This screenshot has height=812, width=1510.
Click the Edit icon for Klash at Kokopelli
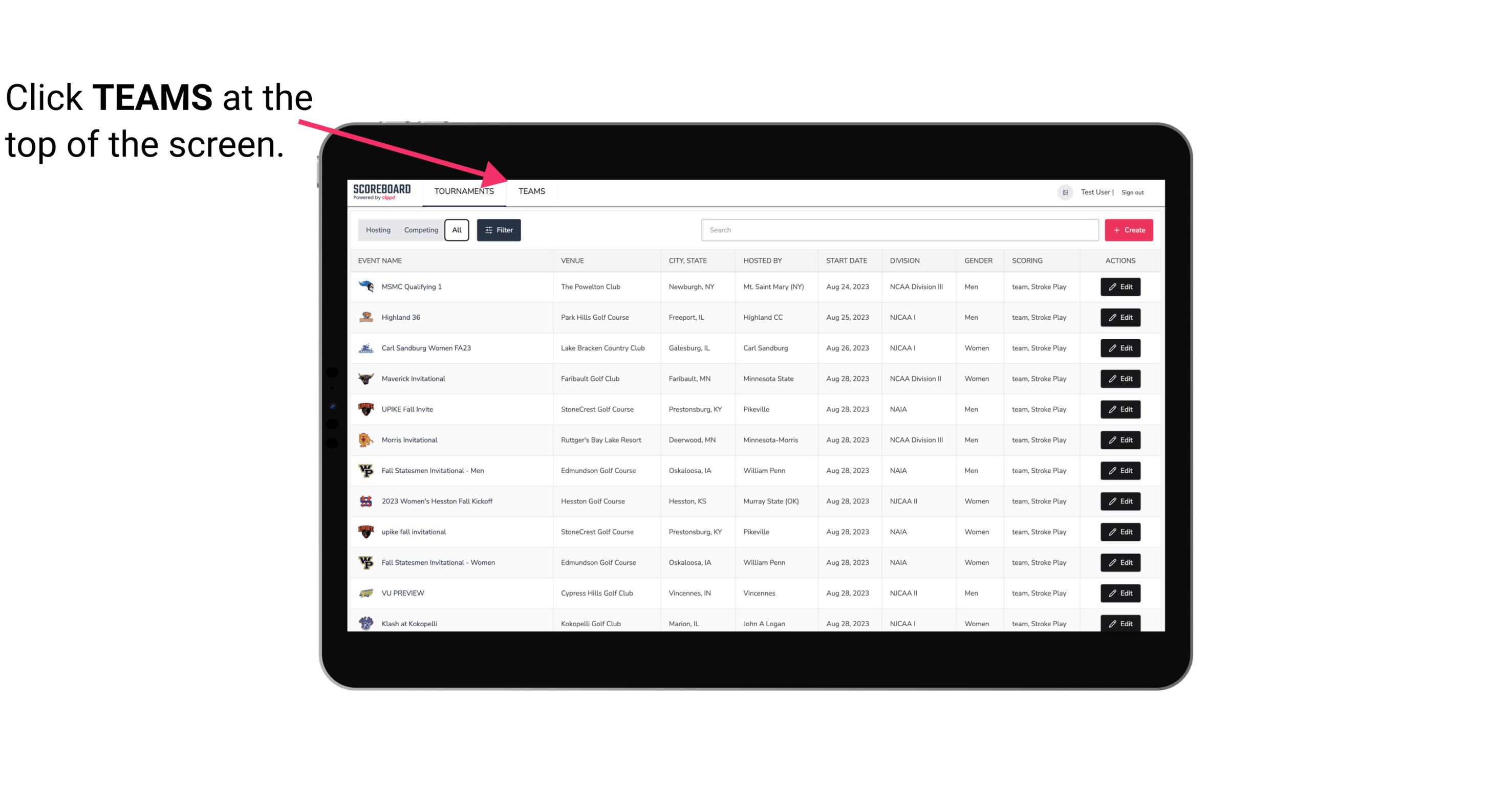pos(1121,623)
